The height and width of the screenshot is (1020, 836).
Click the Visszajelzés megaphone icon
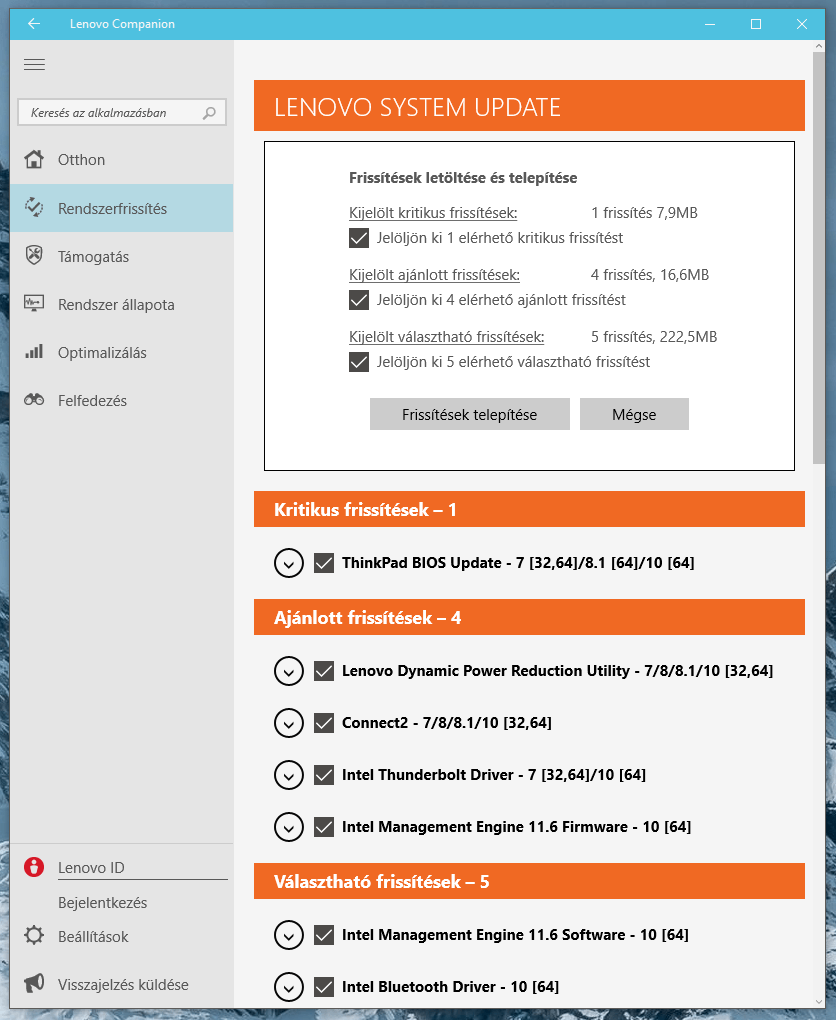point(34,984)
